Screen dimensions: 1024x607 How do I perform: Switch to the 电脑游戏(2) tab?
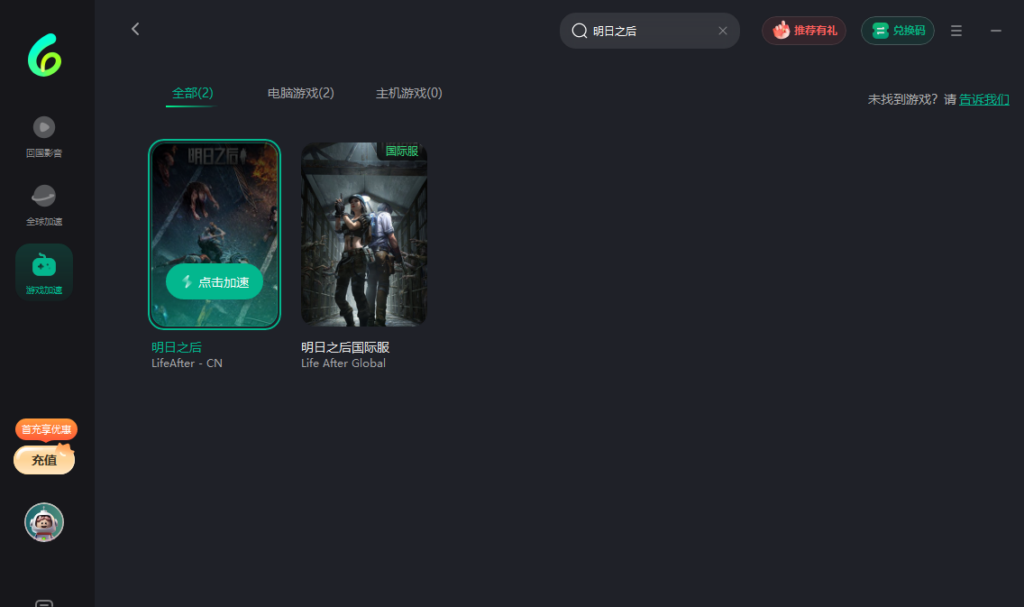(x=300, y=93)
